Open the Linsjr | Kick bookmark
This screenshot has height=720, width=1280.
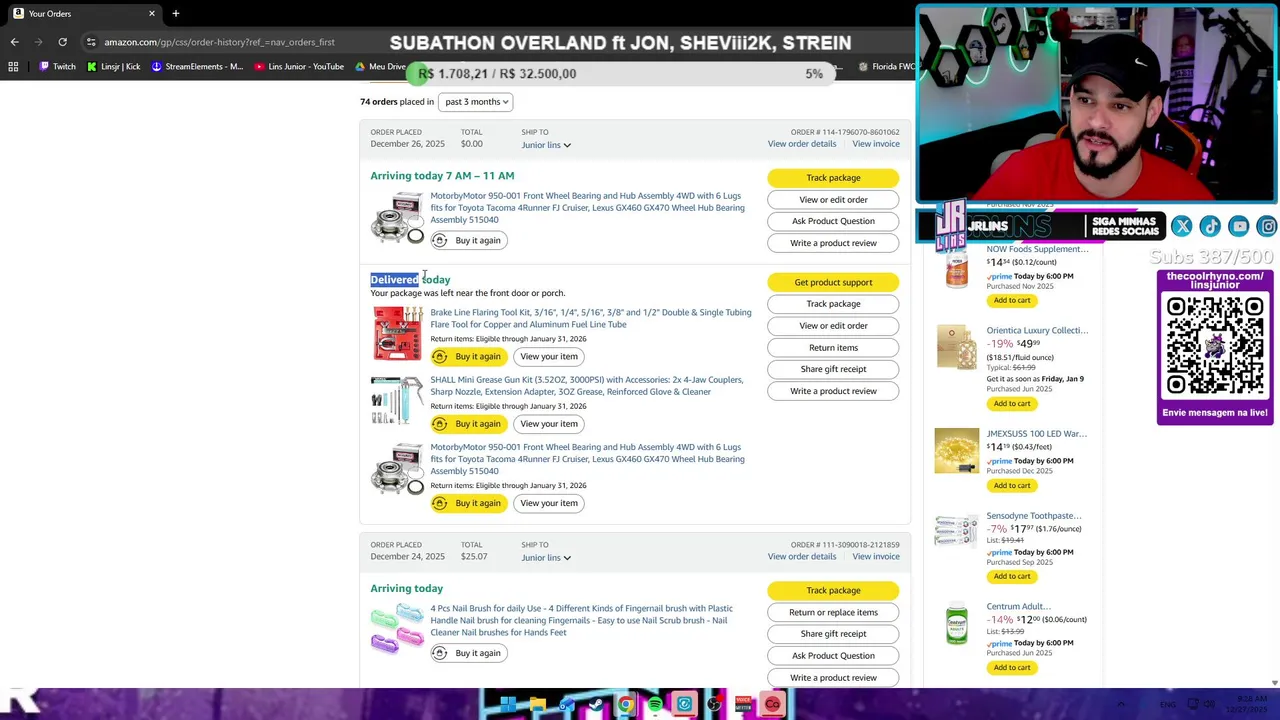pyautogui.click(x=113, y=67)
